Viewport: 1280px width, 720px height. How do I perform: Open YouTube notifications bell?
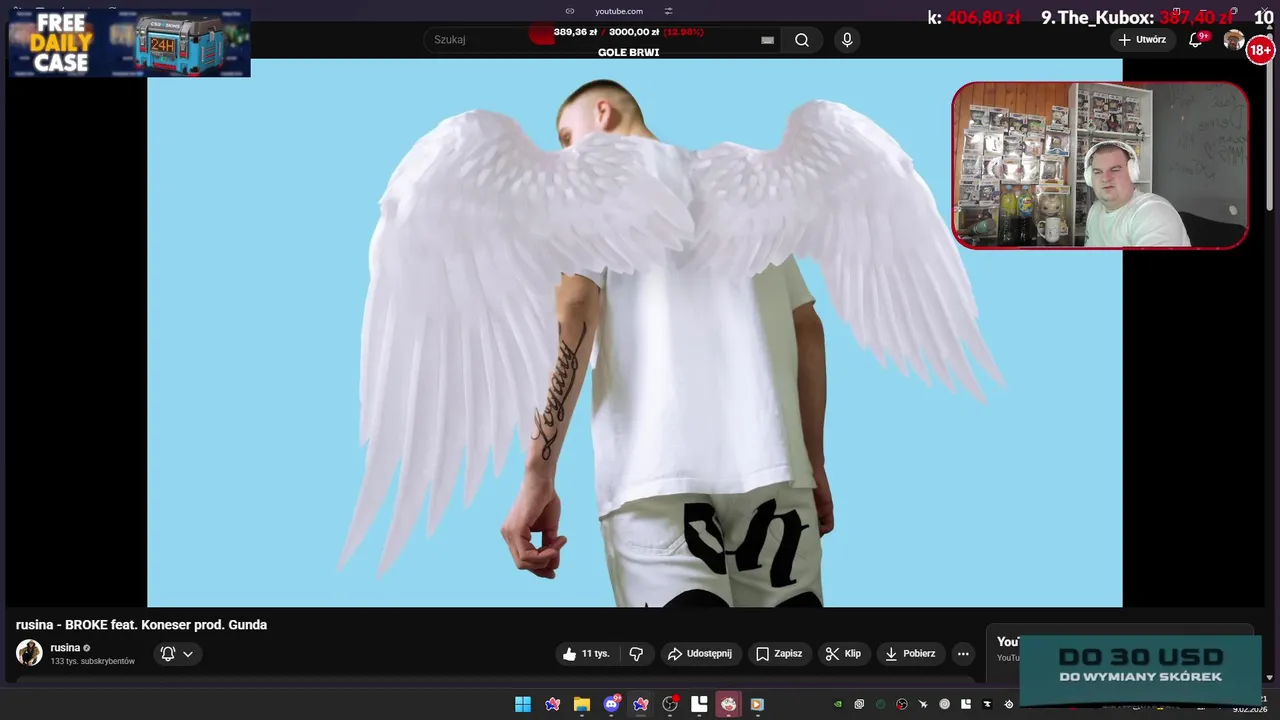[x=1195, y=40]
